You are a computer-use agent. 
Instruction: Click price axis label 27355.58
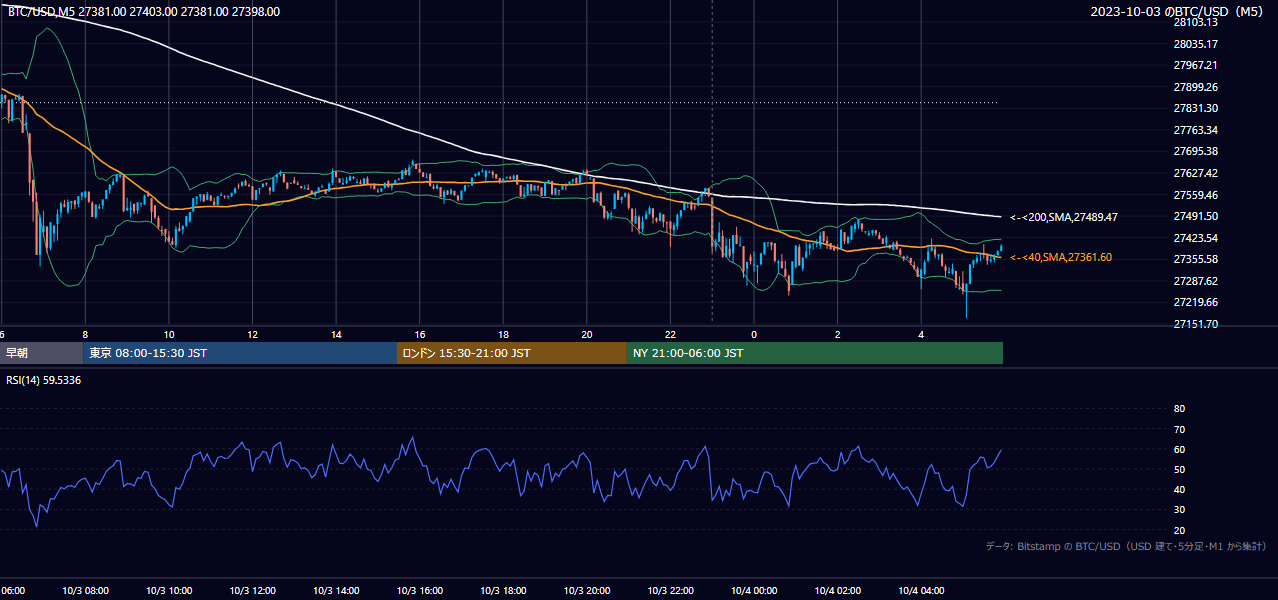pyautogui.click(x=1195, y=259)
